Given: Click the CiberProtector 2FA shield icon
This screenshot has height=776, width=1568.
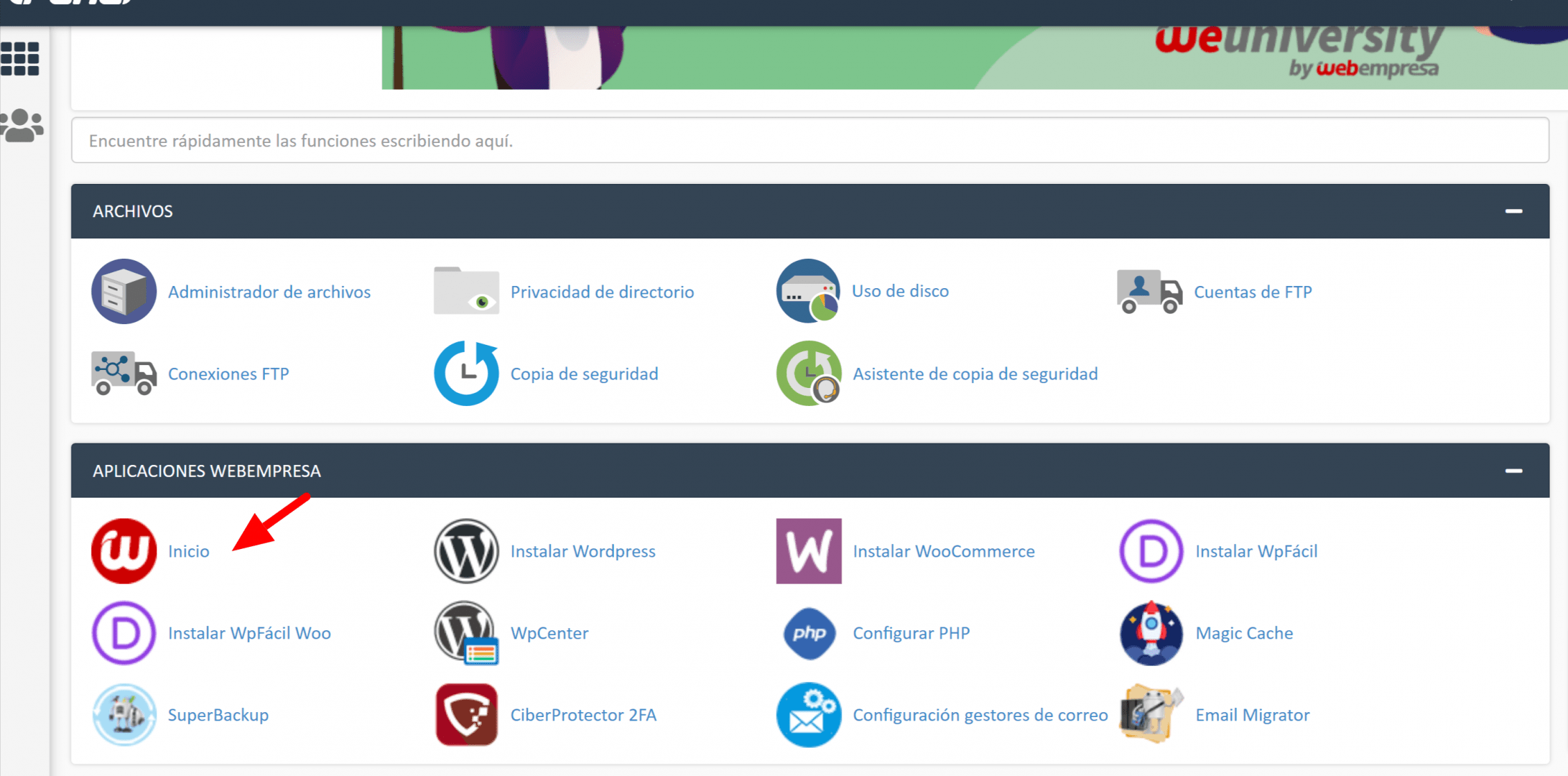Looking at the screenshot, I should click(466, 715).
